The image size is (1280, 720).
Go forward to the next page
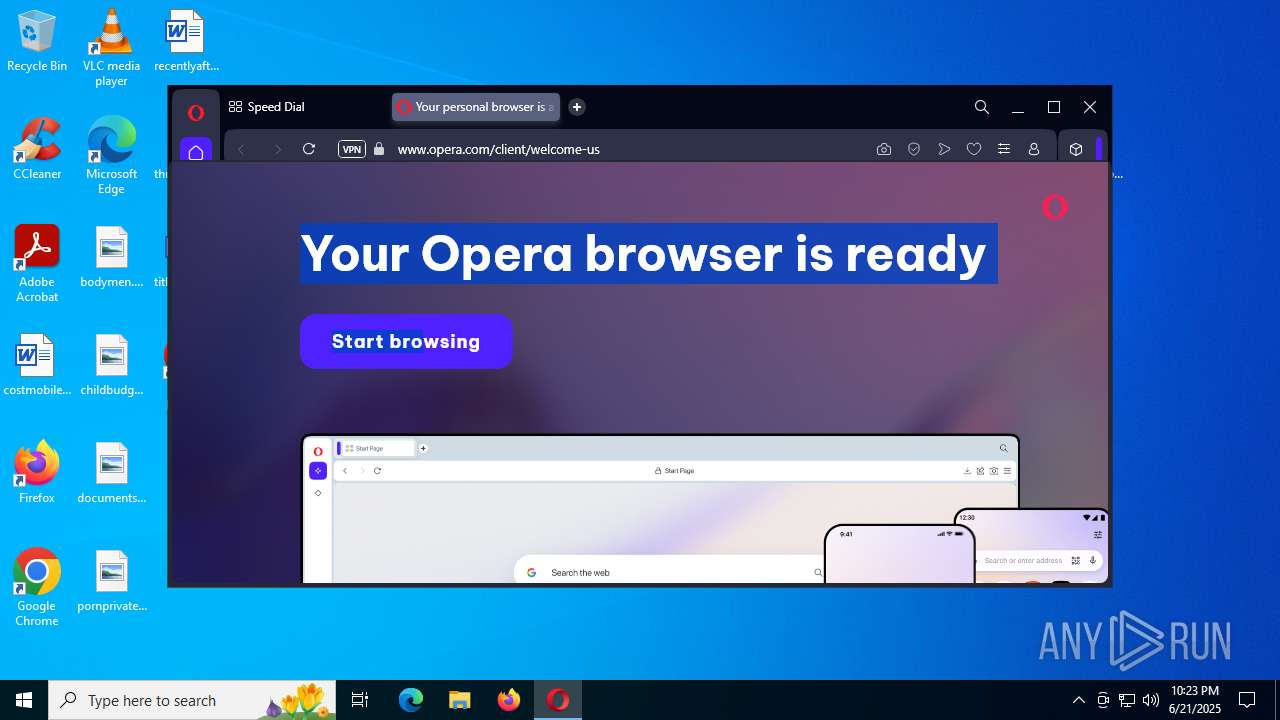277,149
